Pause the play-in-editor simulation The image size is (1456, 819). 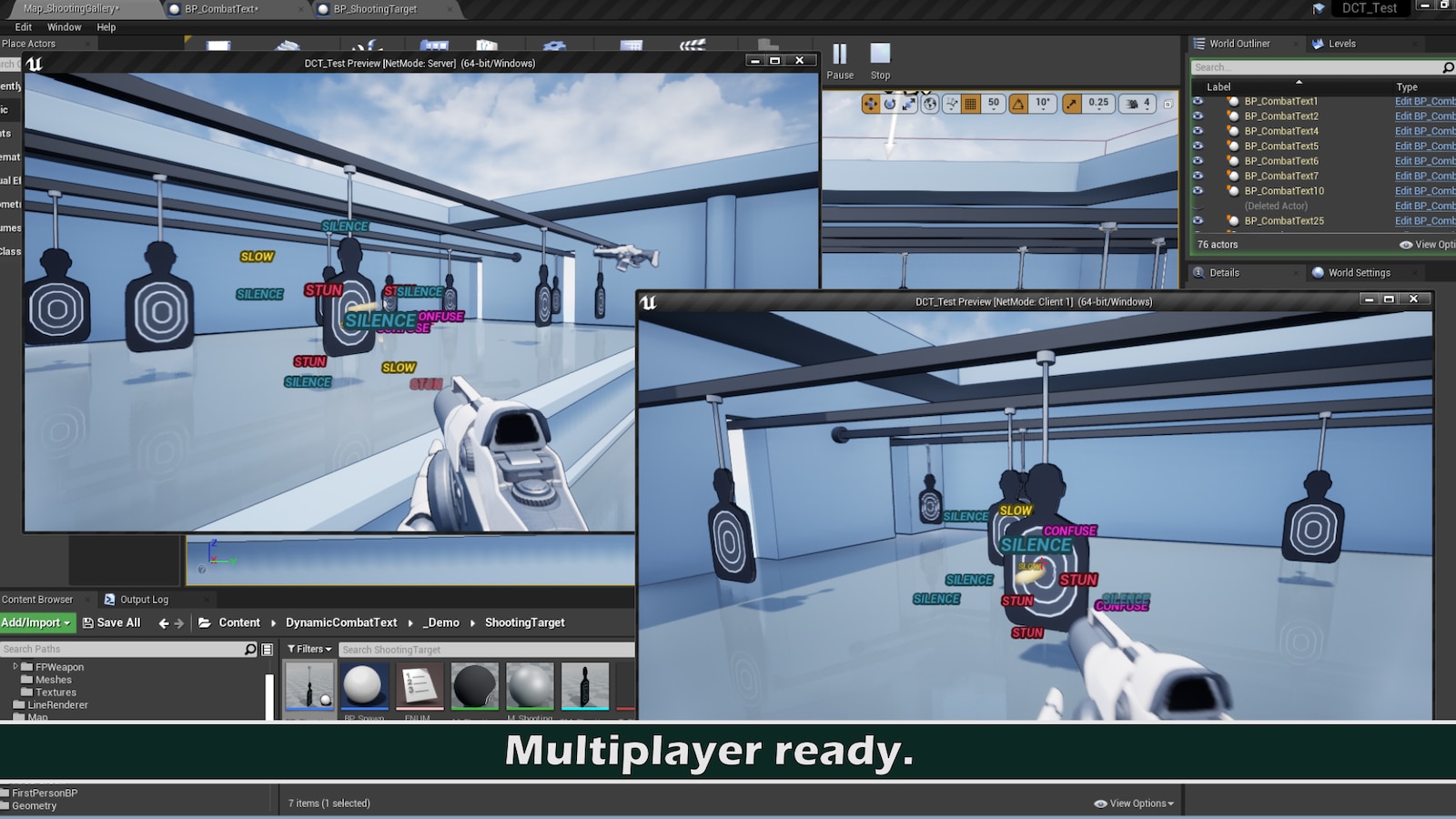(x=839, y=56)
